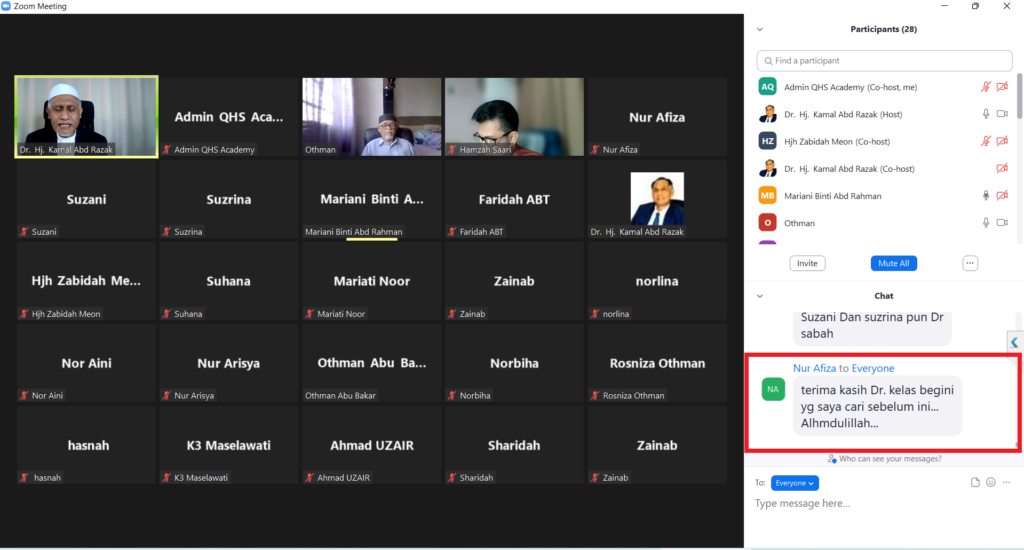Image resolution: width=1024 pixels, height=550 pixels.
Task: Click the Mute All button
Action: point(893,263)
